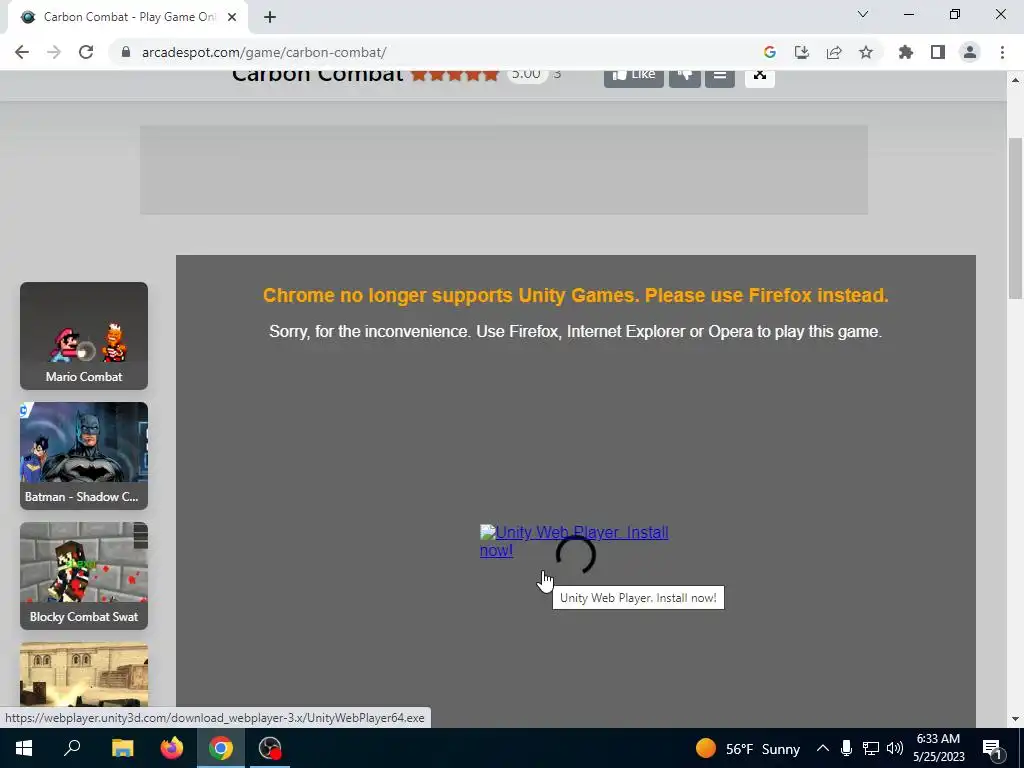This screenshot has height=768, width=1024.
Task: Open Chrome extensions puzzle icon
Action: click(x=905, y=52)
